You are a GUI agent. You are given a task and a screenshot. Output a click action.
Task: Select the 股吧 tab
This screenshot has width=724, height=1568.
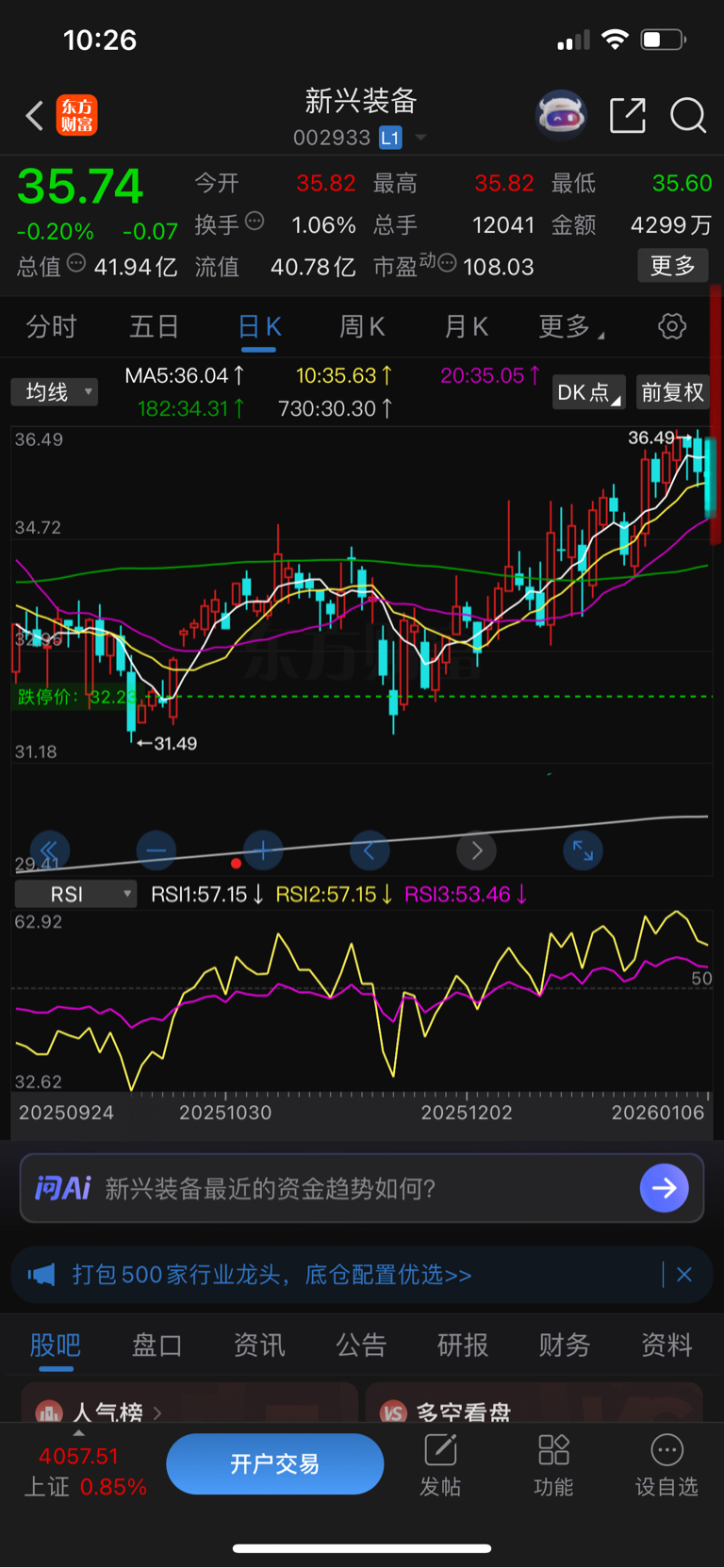click(55, 1345)
